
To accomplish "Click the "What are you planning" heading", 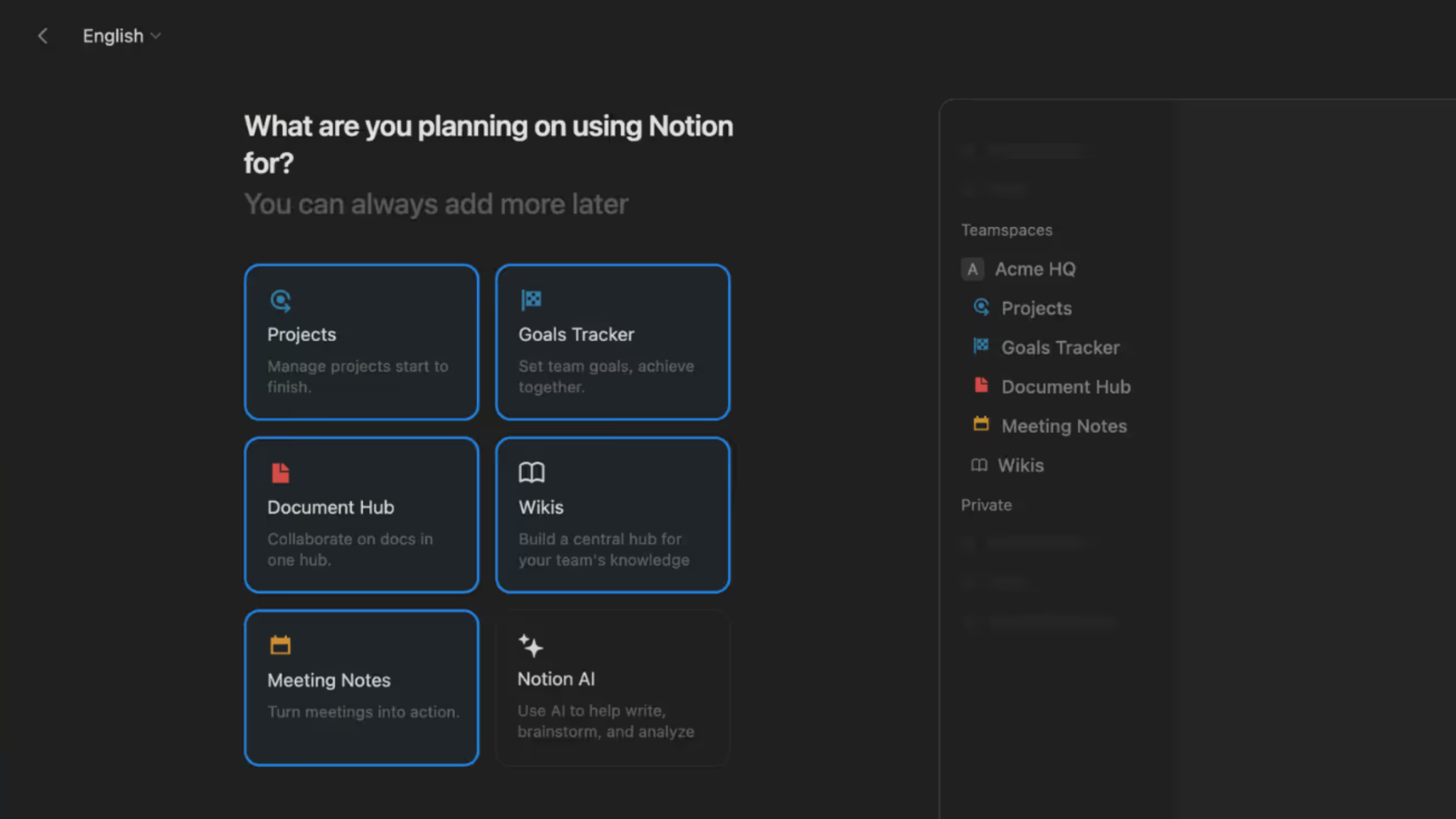I will point(488,145).
